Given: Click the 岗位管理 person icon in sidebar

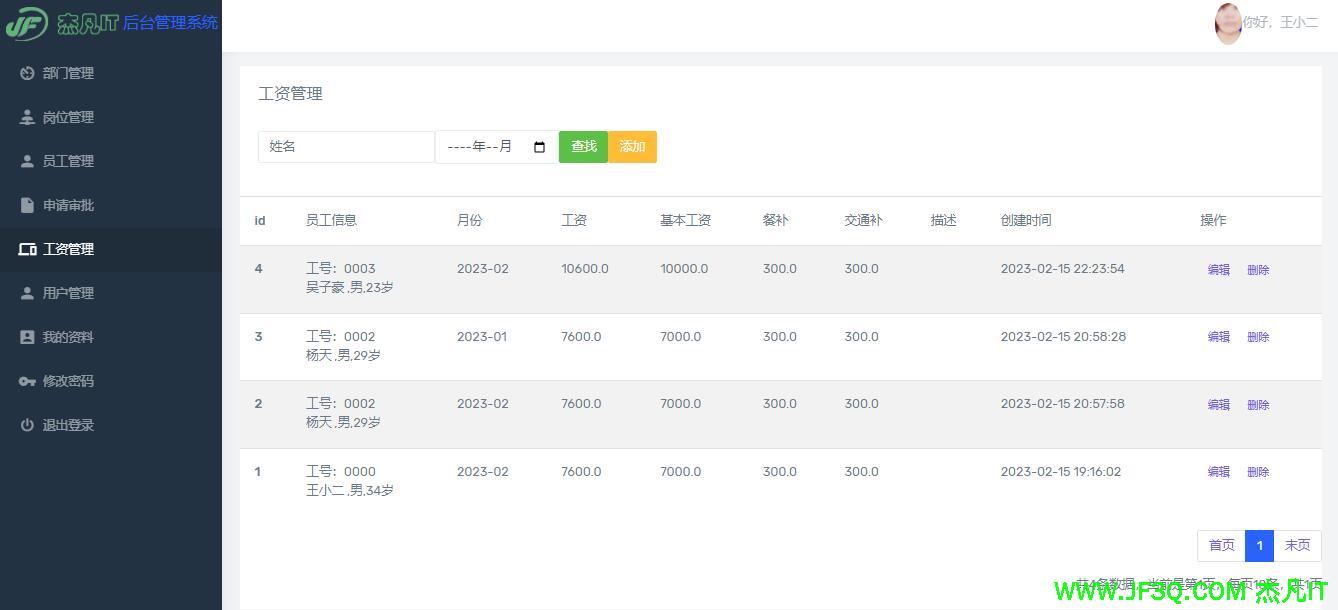Looking at the screenshot, I should pyautogui.click(x=27, y=117).
